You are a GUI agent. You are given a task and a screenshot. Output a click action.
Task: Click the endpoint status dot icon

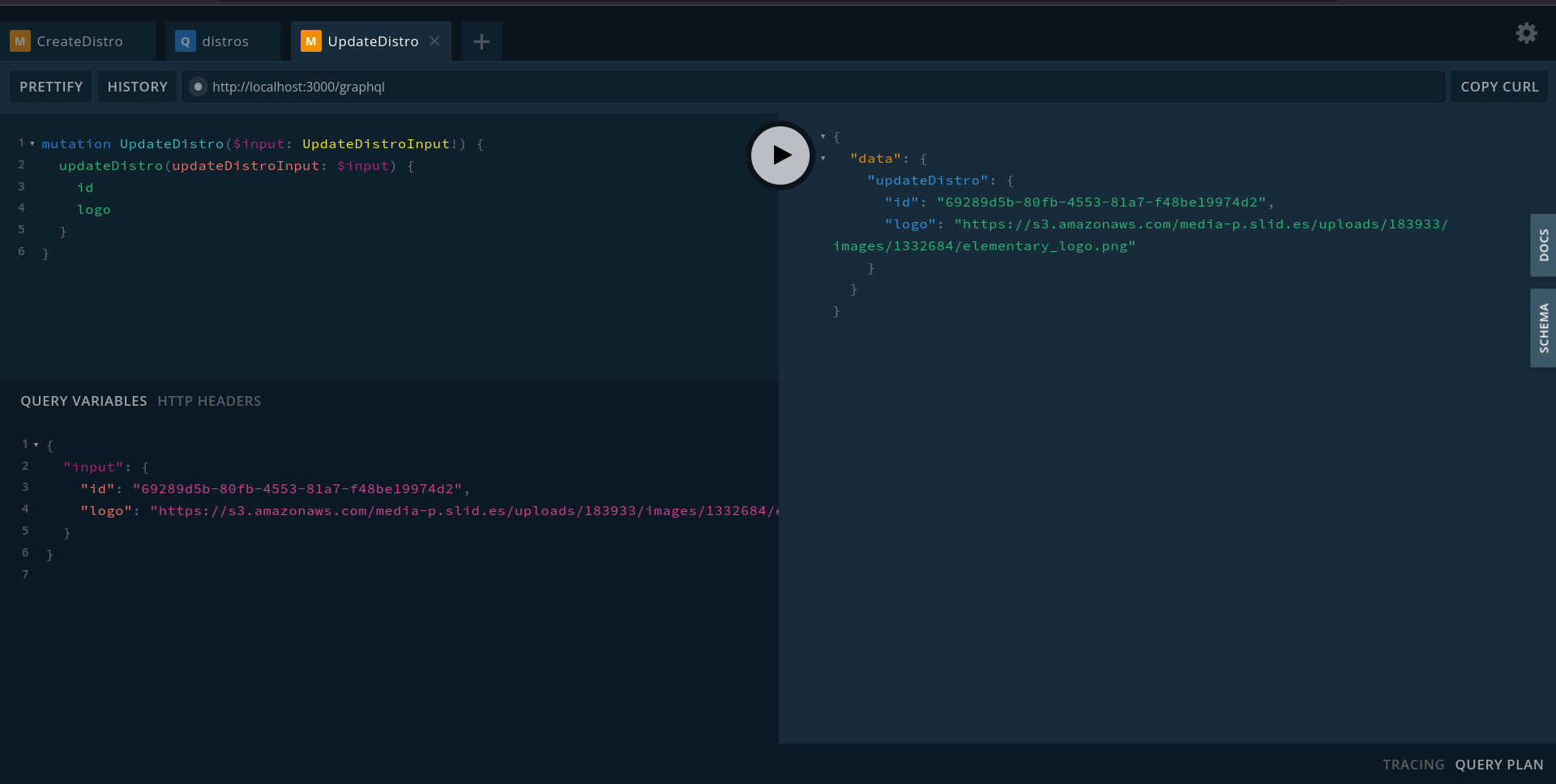click(198, 87)
